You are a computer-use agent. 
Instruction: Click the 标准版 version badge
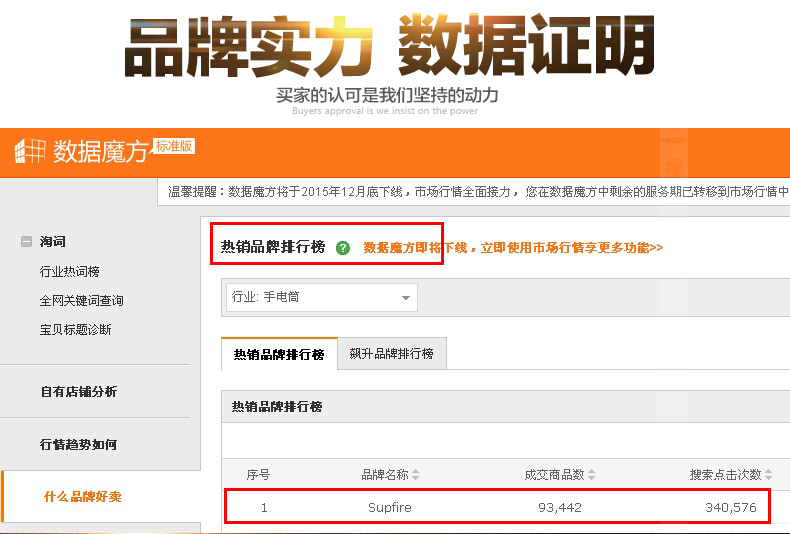pyautogui.click(x=174, y=146)
